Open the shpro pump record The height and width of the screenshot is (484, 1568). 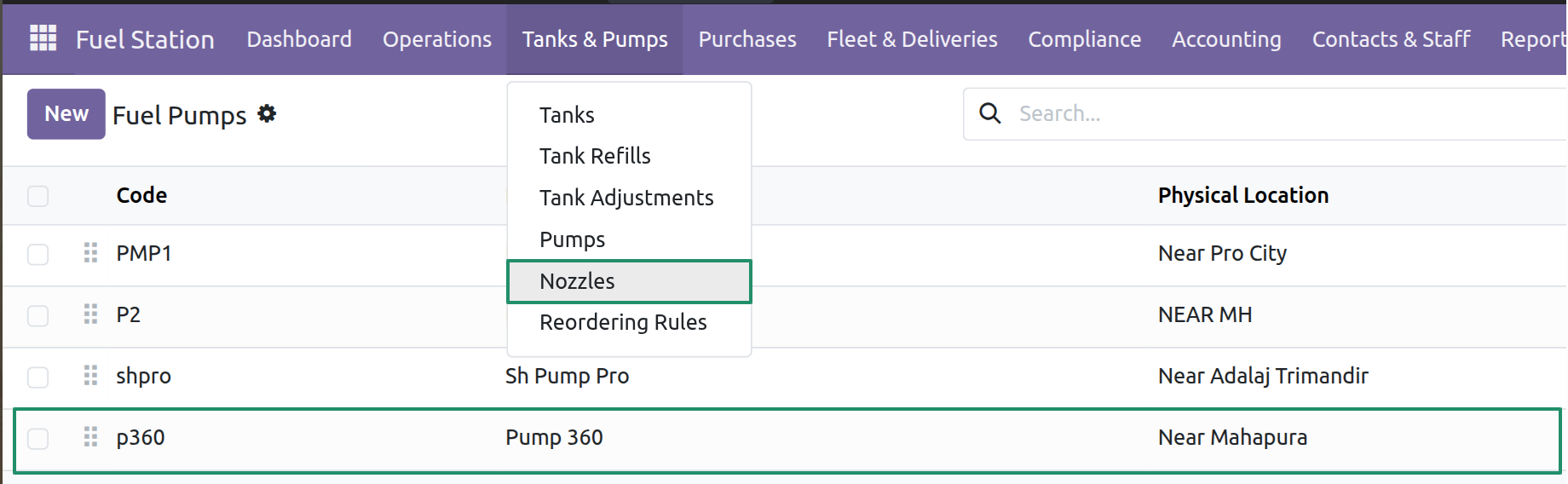[143, 376]
